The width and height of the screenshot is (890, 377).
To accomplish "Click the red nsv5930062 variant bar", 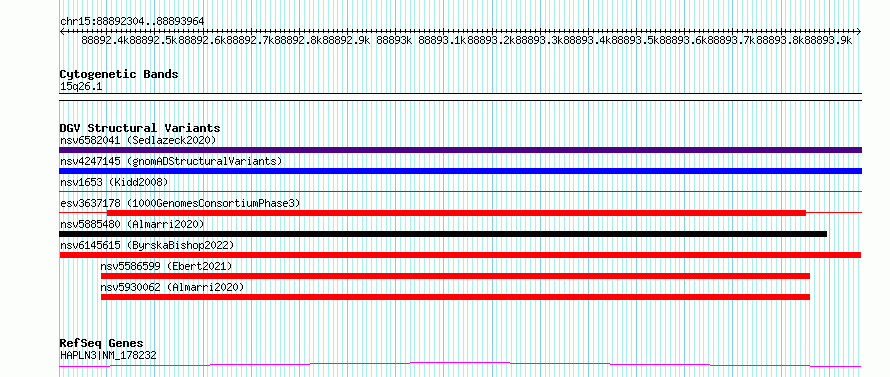I will coord(455,297).
